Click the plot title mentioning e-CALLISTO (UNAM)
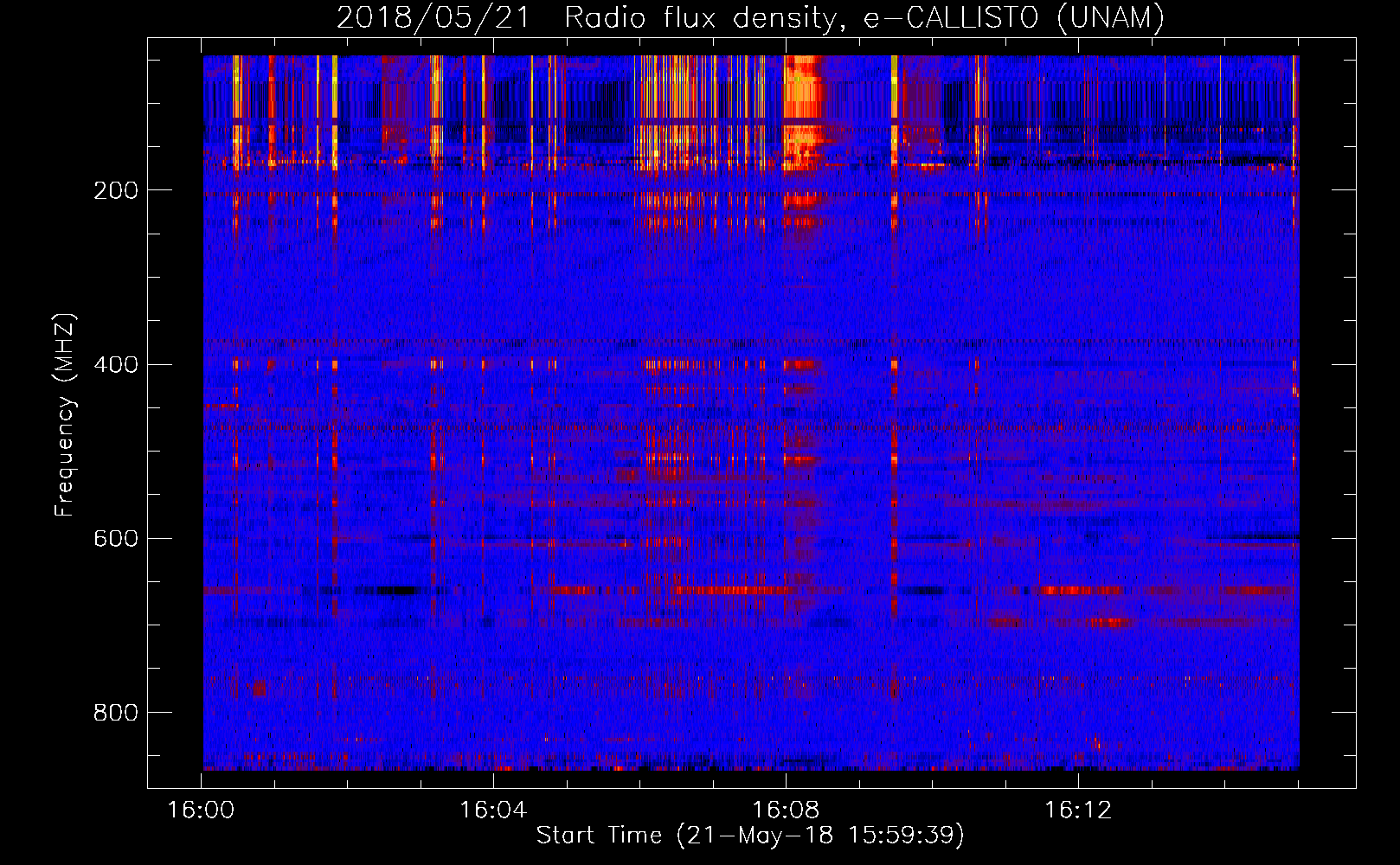Screen dimensions: 1400x865 click(x=750, y=17)
